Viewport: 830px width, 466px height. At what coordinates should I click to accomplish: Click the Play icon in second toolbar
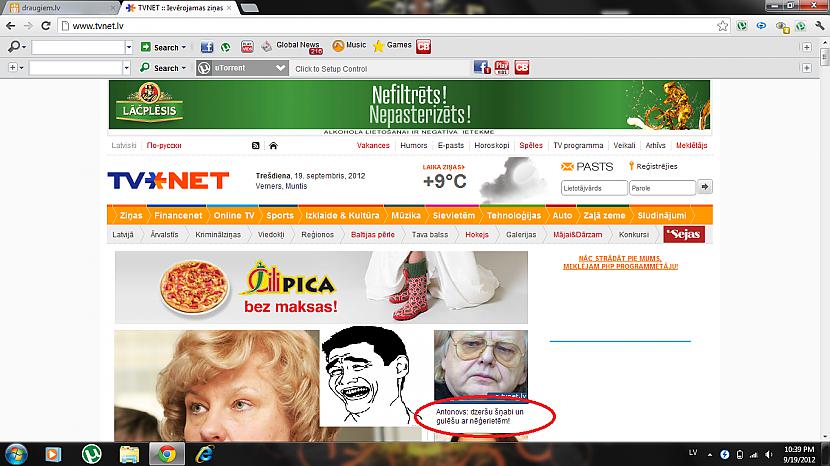(x=502, y=67)
